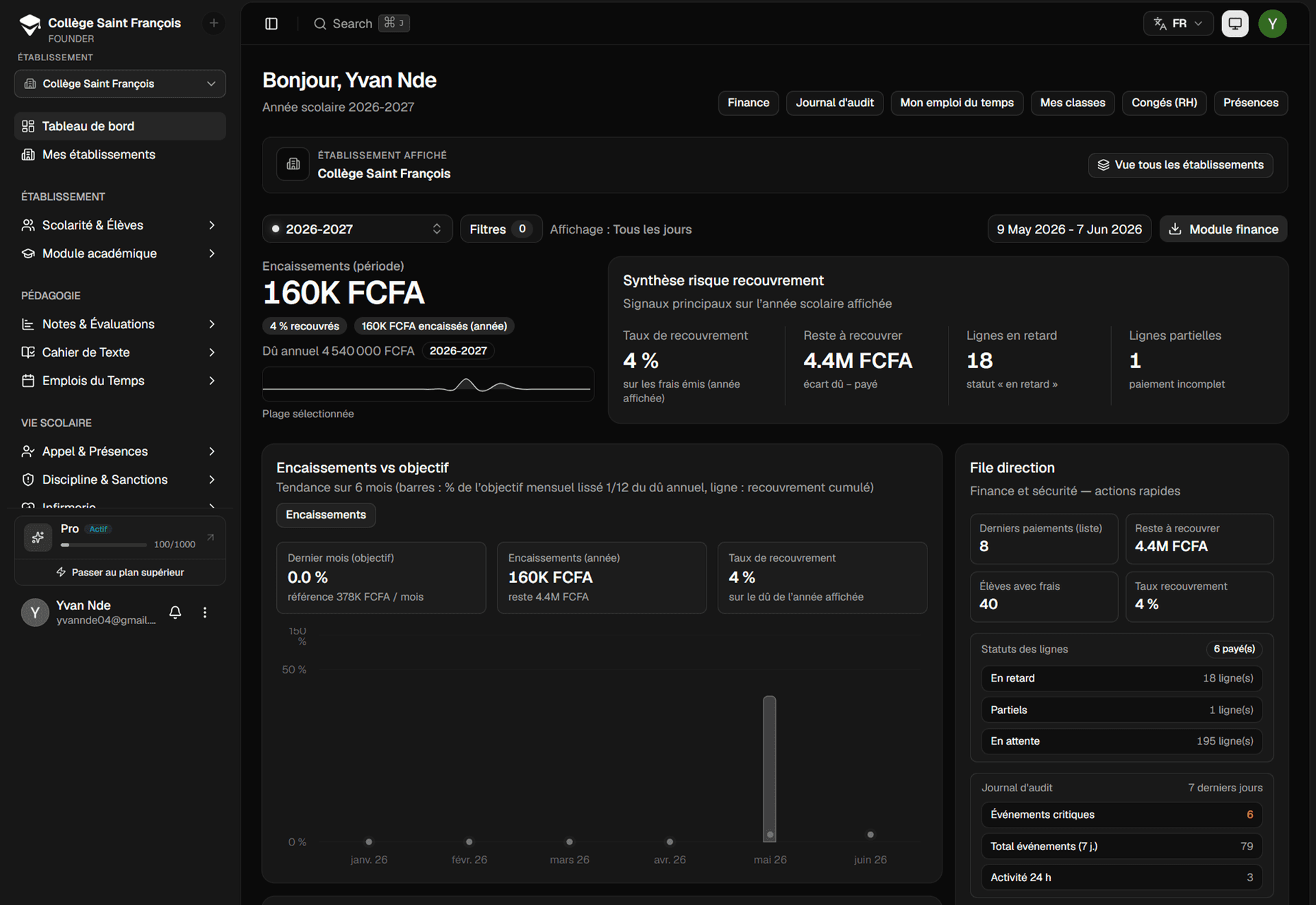Image resolution: width=1316 pixels, height=905 pixels.
Task: Open the Collège Saint François establishment dropdown
Action: 120,84
